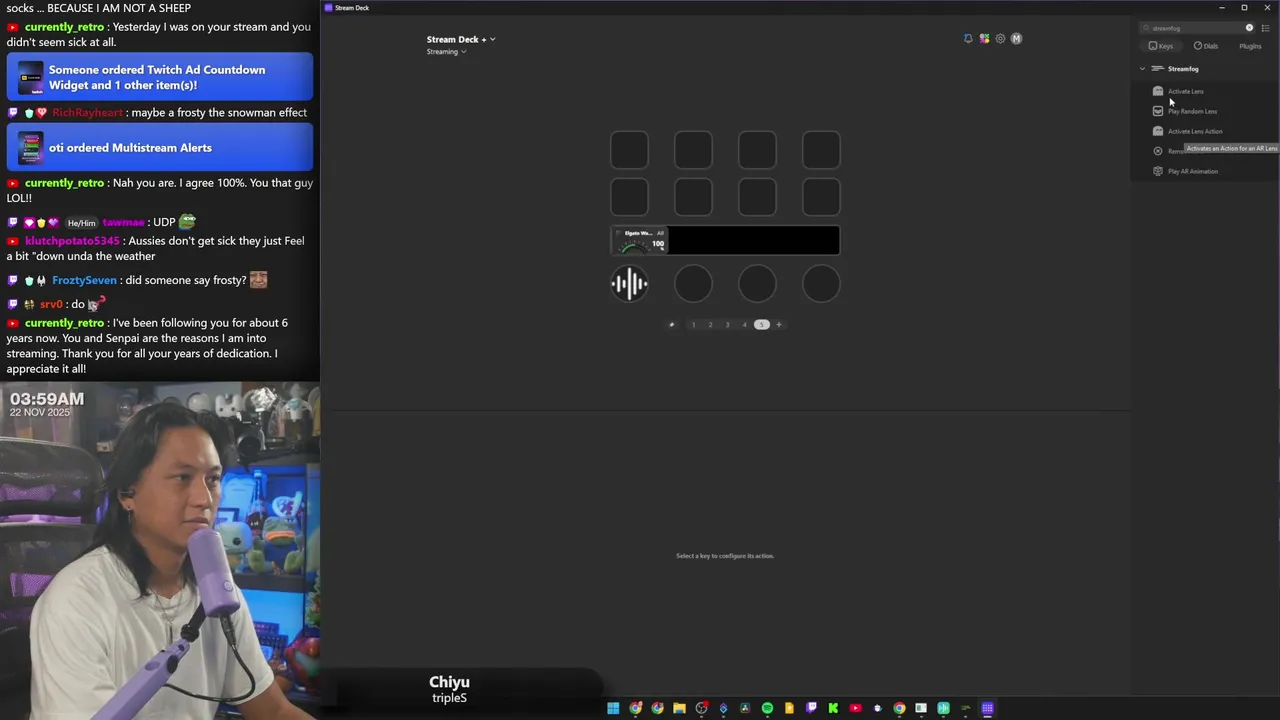Go to page 3

click(727, 324)
